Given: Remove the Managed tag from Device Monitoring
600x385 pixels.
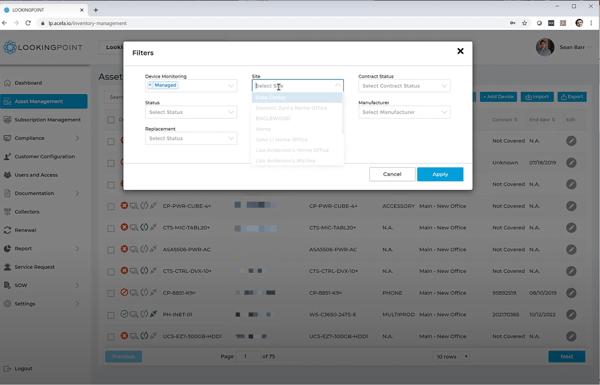Looking at the screenshot, I should point(150,85).
